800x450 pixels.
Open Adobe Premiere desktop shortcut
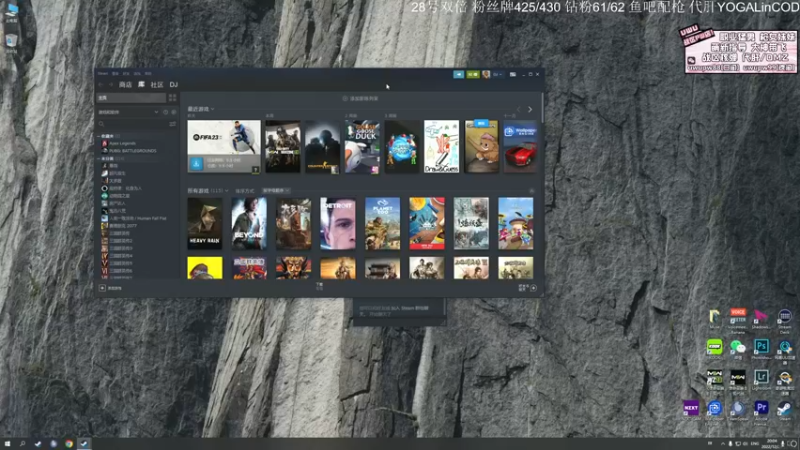pos(761,411)
